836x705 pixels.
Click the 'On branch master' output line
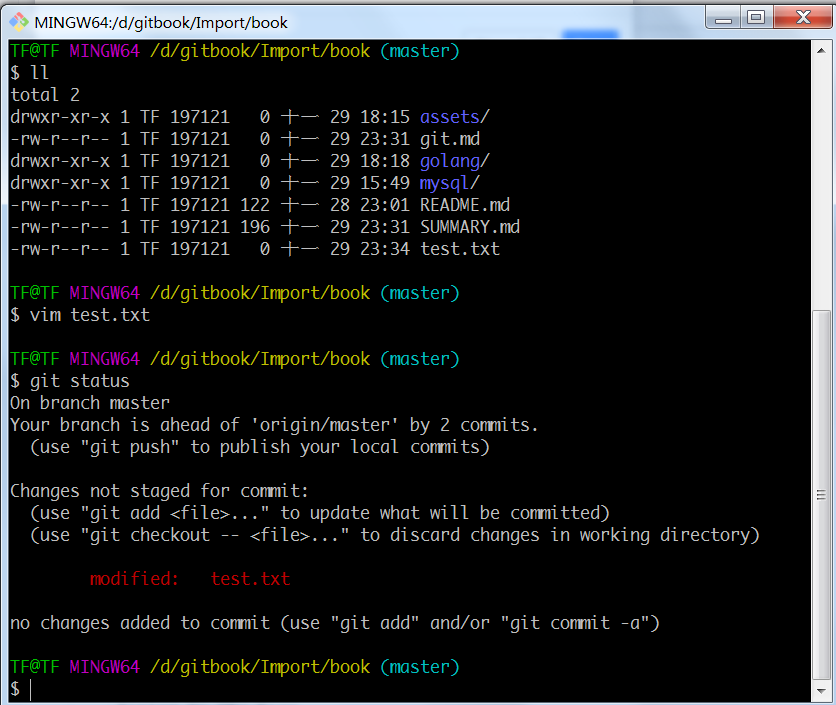tap(90, 403)
